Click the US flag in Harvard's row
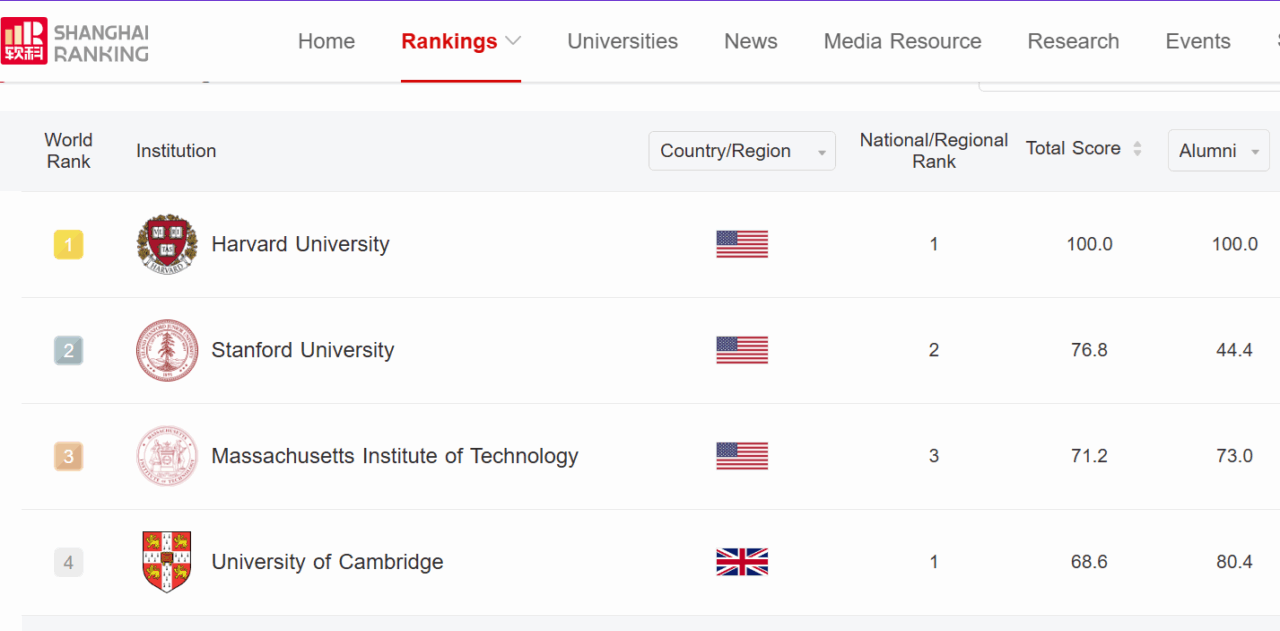 [x=742, y=244]
